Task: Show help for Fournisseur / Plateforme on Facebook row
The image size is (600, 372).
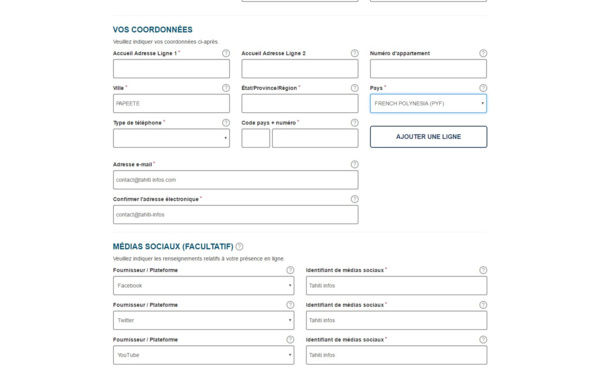Action: click(x=290, y=270)
